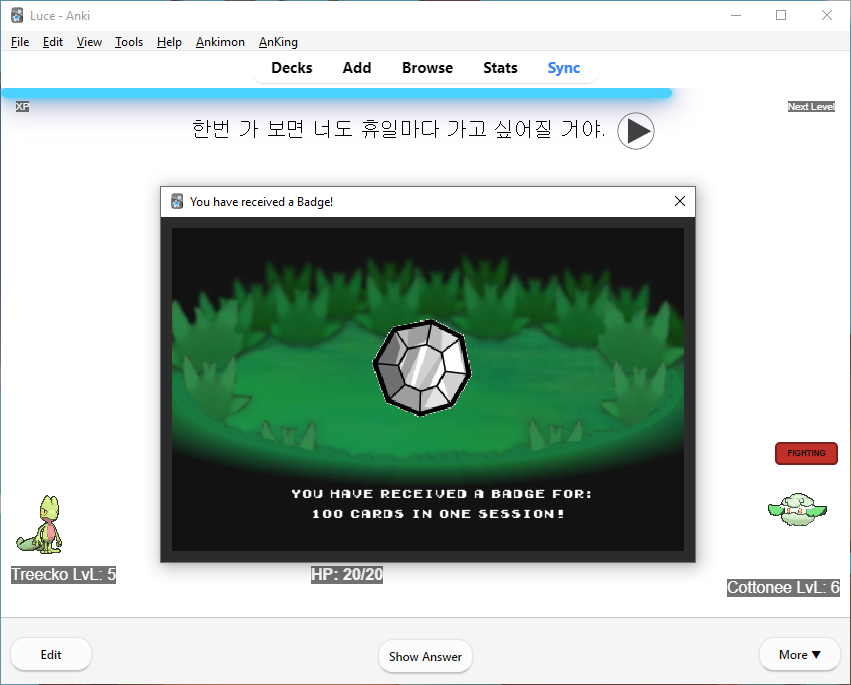Screen dimensions: 851x685
Task: Click the XP label
Action: click(22, 106)
